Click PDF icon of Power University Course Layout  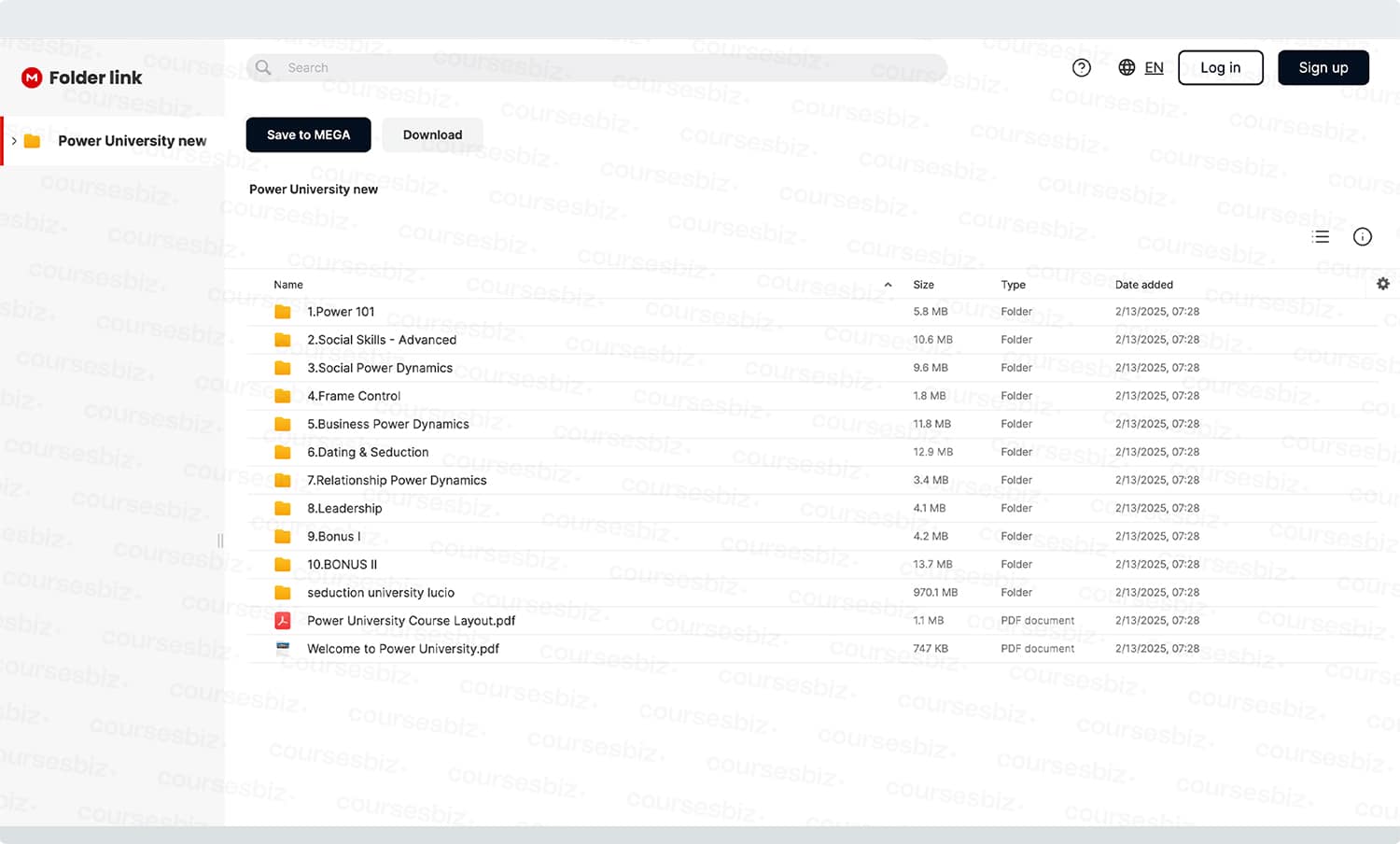(283, 620)
